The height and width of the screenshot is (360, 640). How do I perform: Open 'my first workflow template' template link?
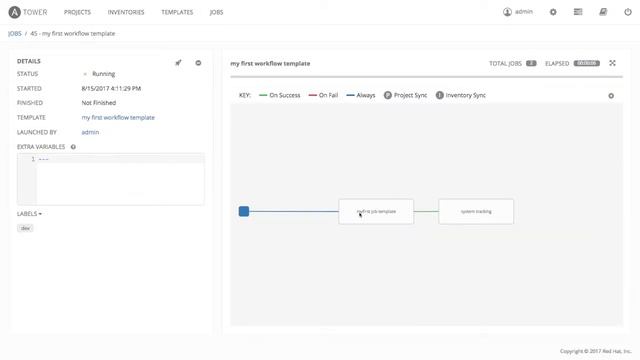[118, 118]
